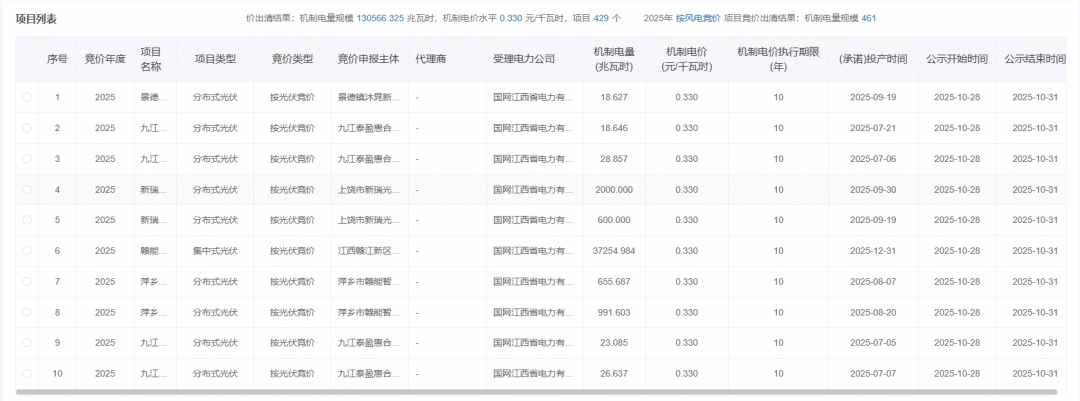Click the 2000.000 electricity cell

[x=614, y=189]
